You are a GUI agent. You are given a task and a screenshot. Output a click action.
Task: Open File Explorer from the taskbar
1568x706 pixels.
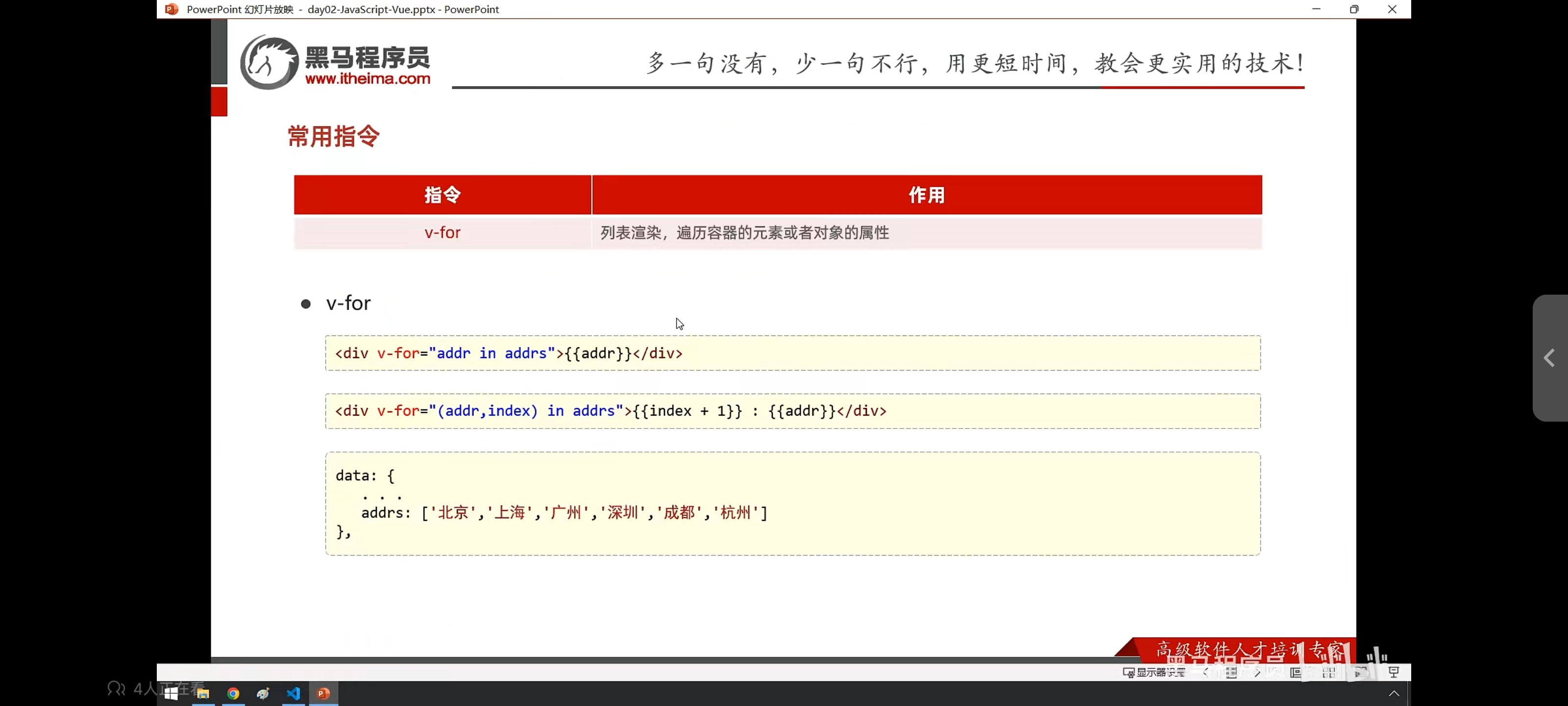[x=203, y=693]
